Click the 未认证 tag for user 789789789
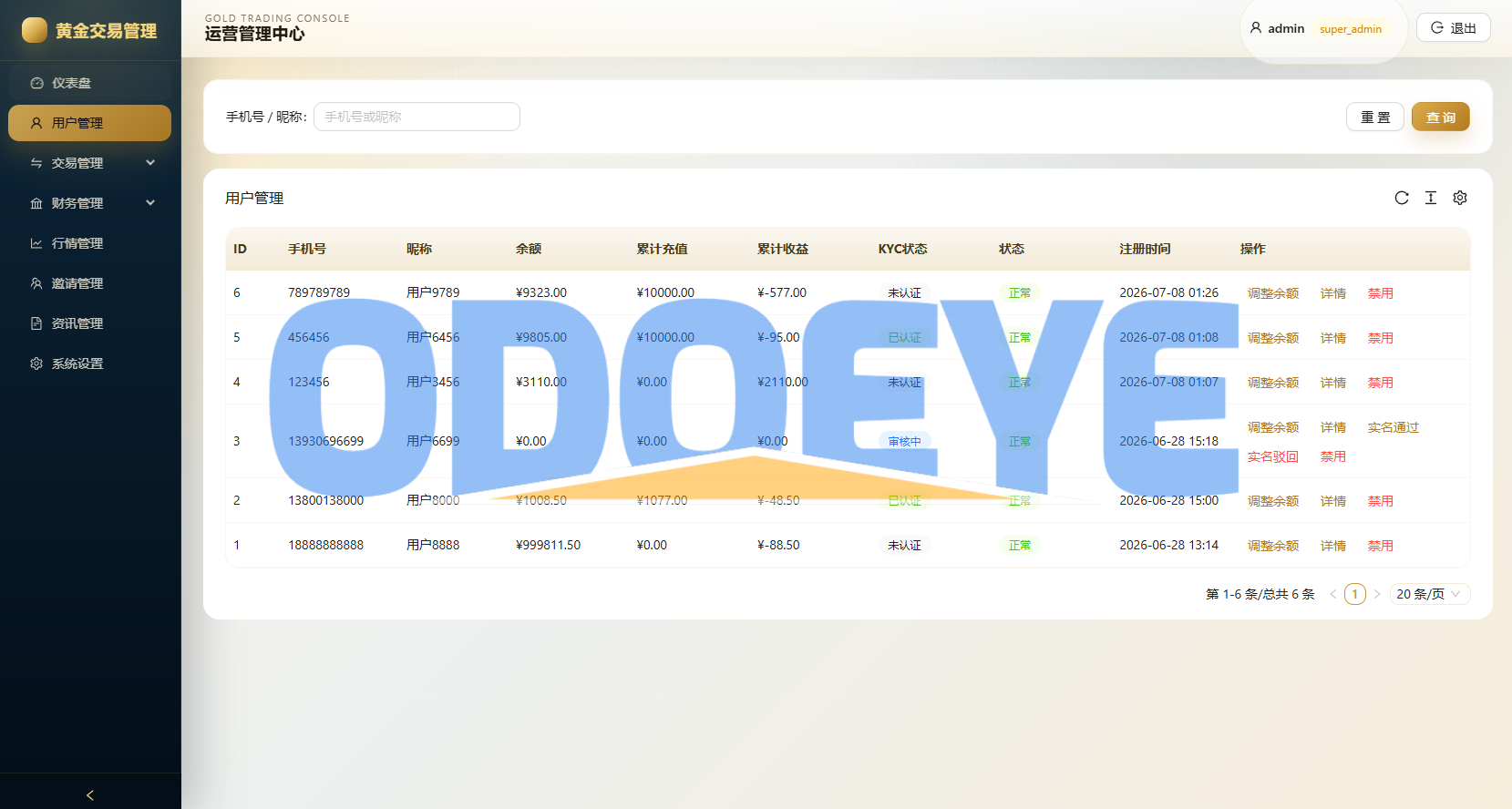This screenshot has height=809, width=1512. [x=904, y=292]
